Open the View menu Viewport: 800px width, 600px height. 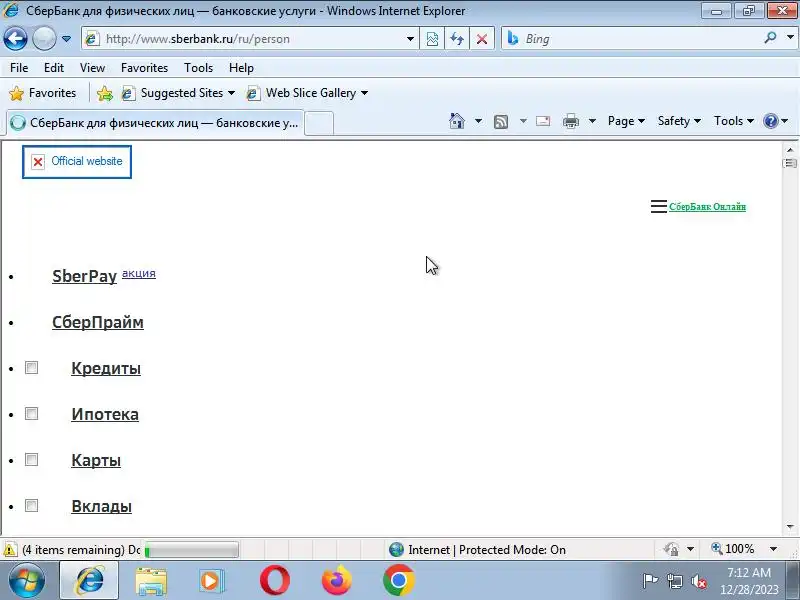point(92,68)
